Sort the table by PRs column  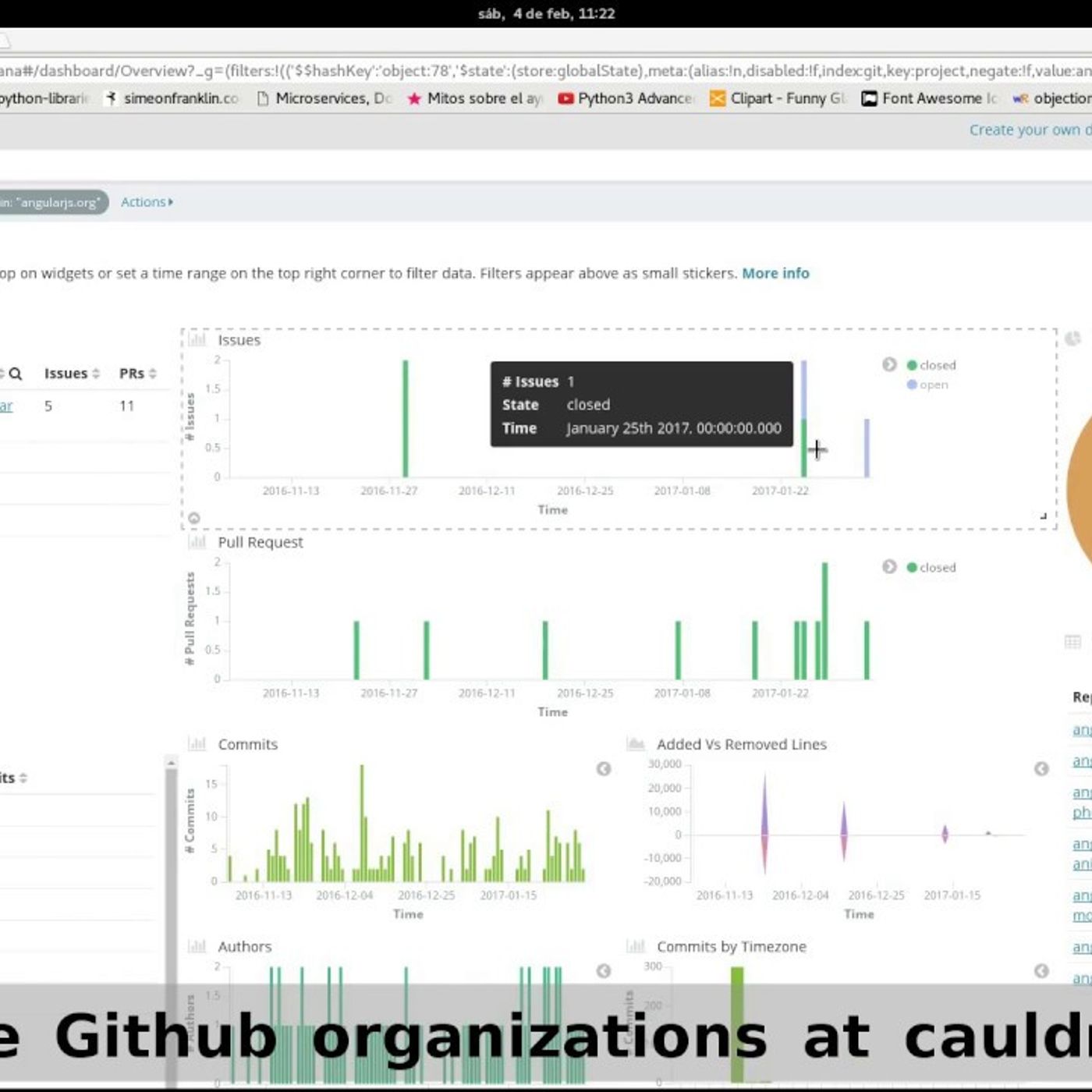(x=137, y=374)
